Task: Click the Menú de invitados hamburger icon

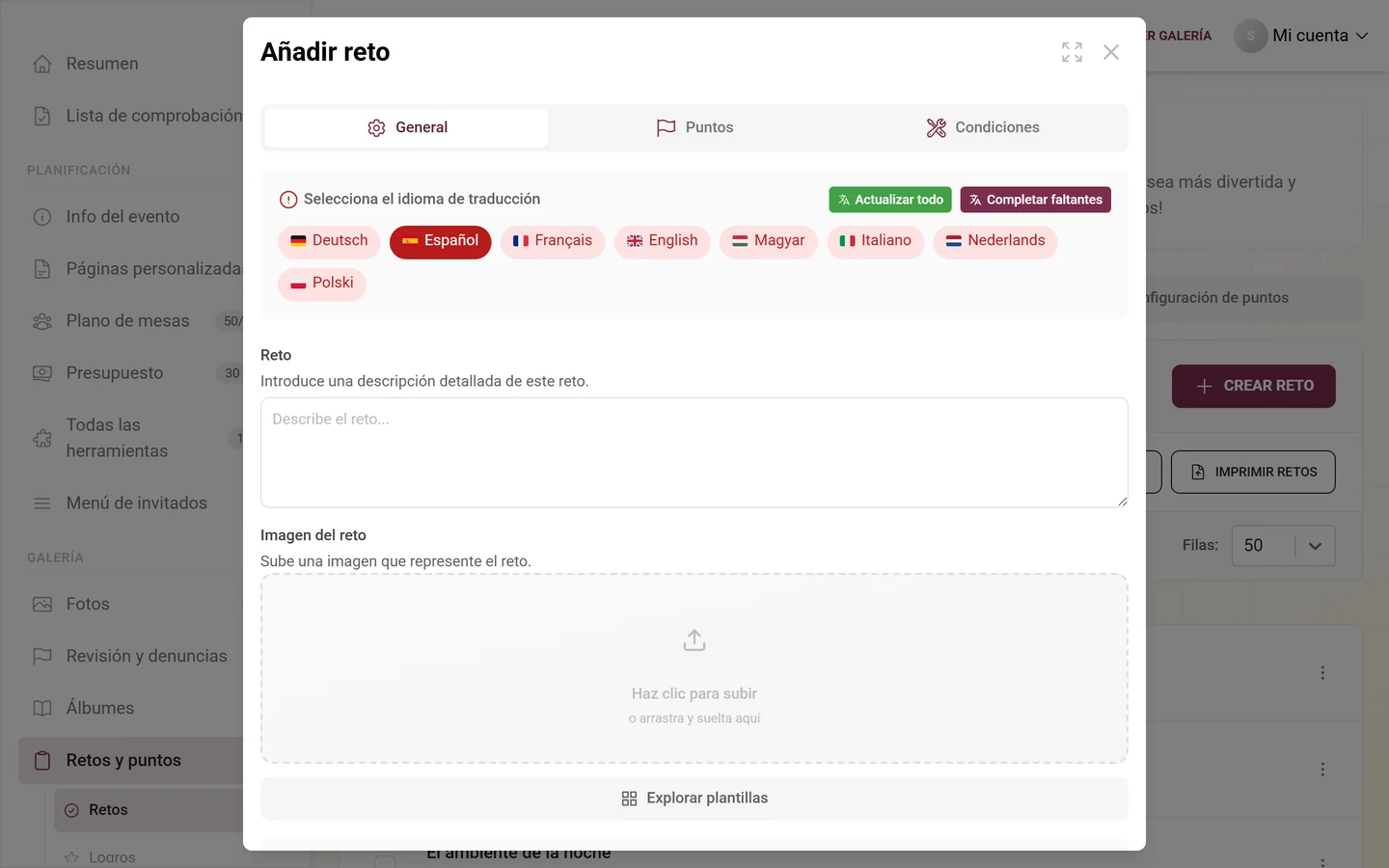Action: pyautogui.click(x=42, y=503)
